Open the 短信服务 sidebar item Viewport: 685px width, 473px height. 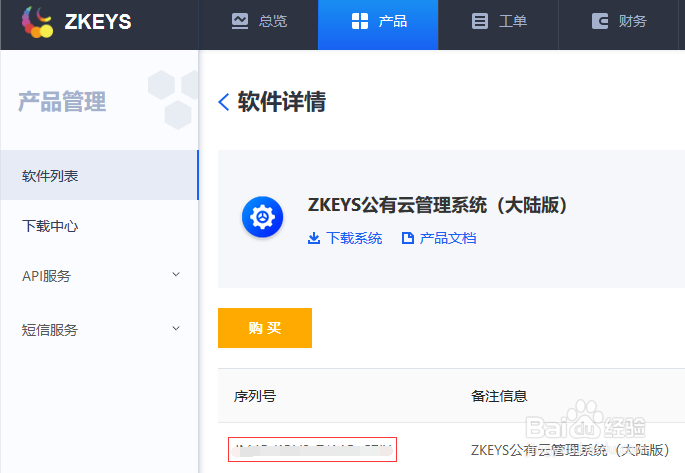pyautogui.click(x=99, y=330)
